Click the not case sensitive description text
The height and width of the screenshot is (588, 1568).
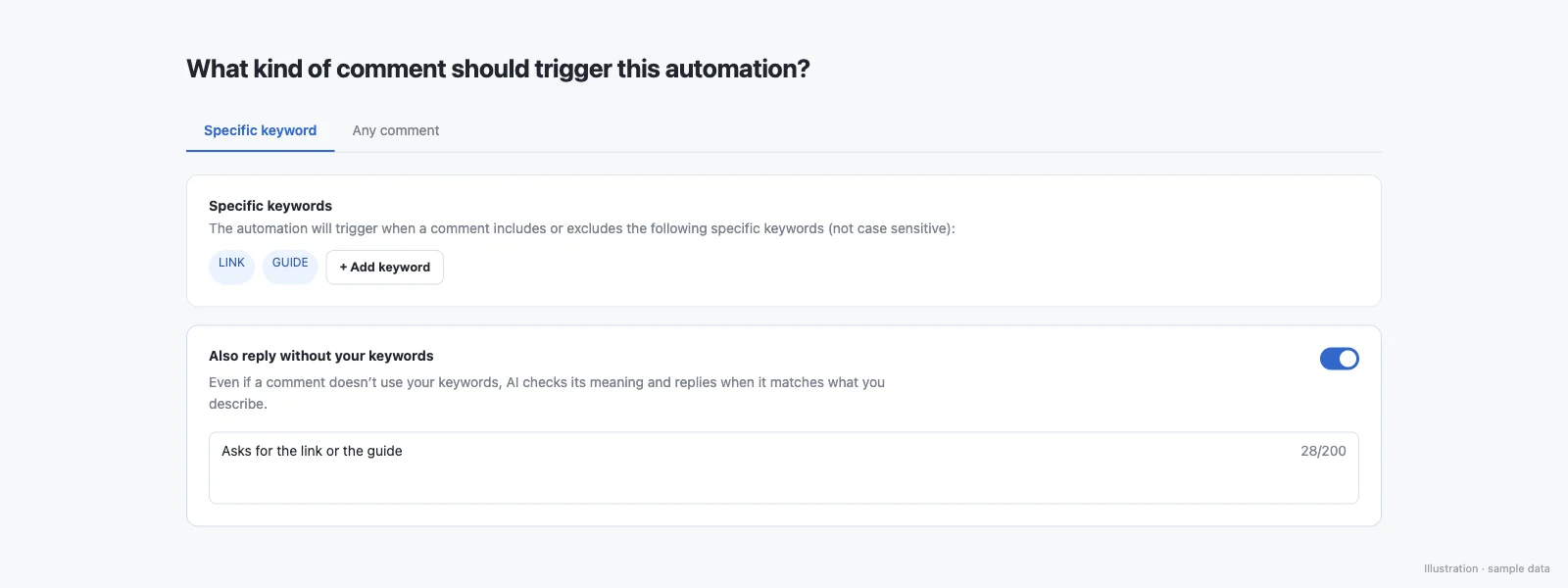pos(582,228)
